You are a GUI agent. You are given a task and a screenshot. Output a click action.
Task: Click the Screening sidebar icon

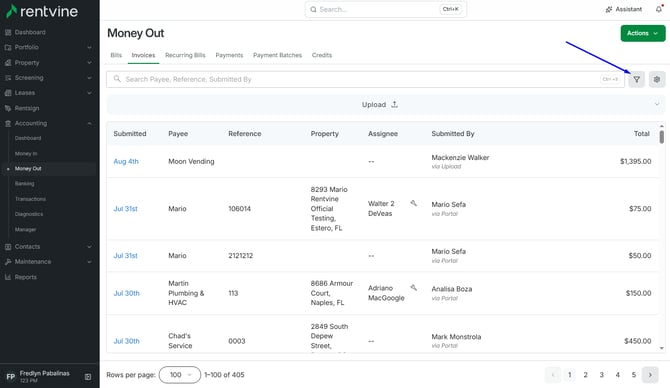[x=8, y=78]
